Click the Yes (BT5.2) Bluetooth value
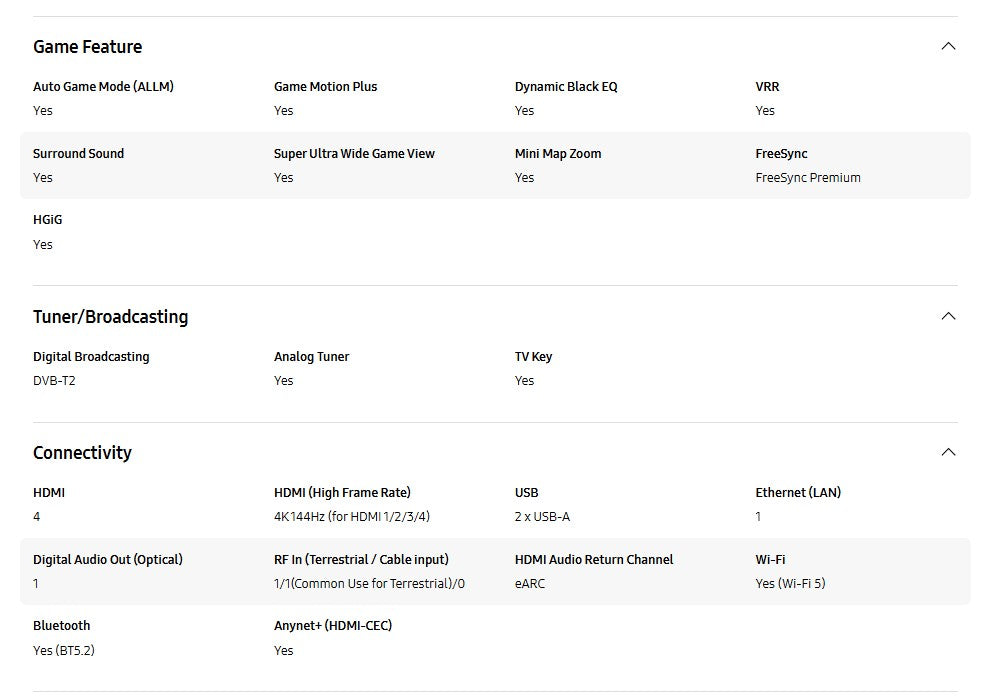The image size is (987, 700). click(64, 651)
